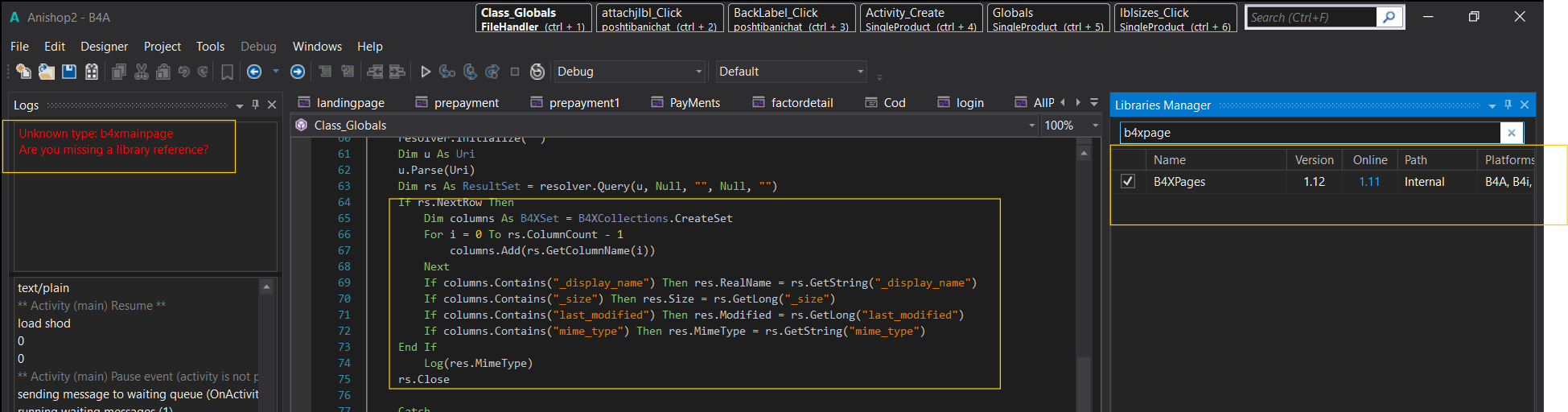This screenshot has height=412, width=1568.
Task: Click the Save floppy disk icon
Action: [69, 72]
